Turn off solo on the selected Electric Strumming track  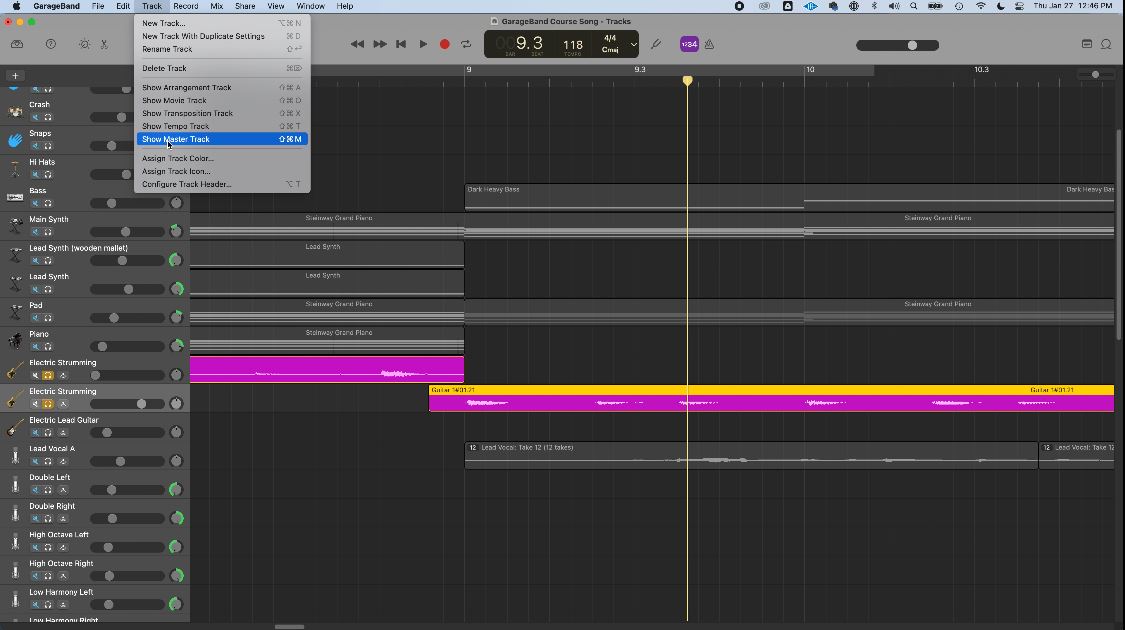(47, 404)
